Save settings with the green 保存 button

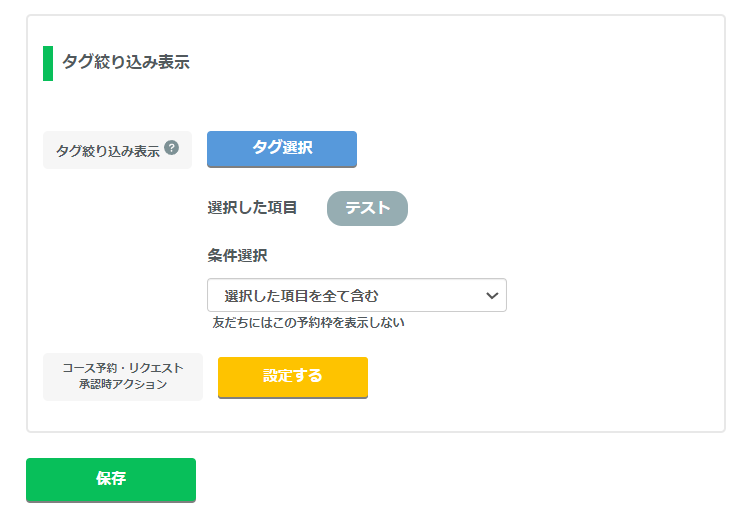(x=111, y=479)
